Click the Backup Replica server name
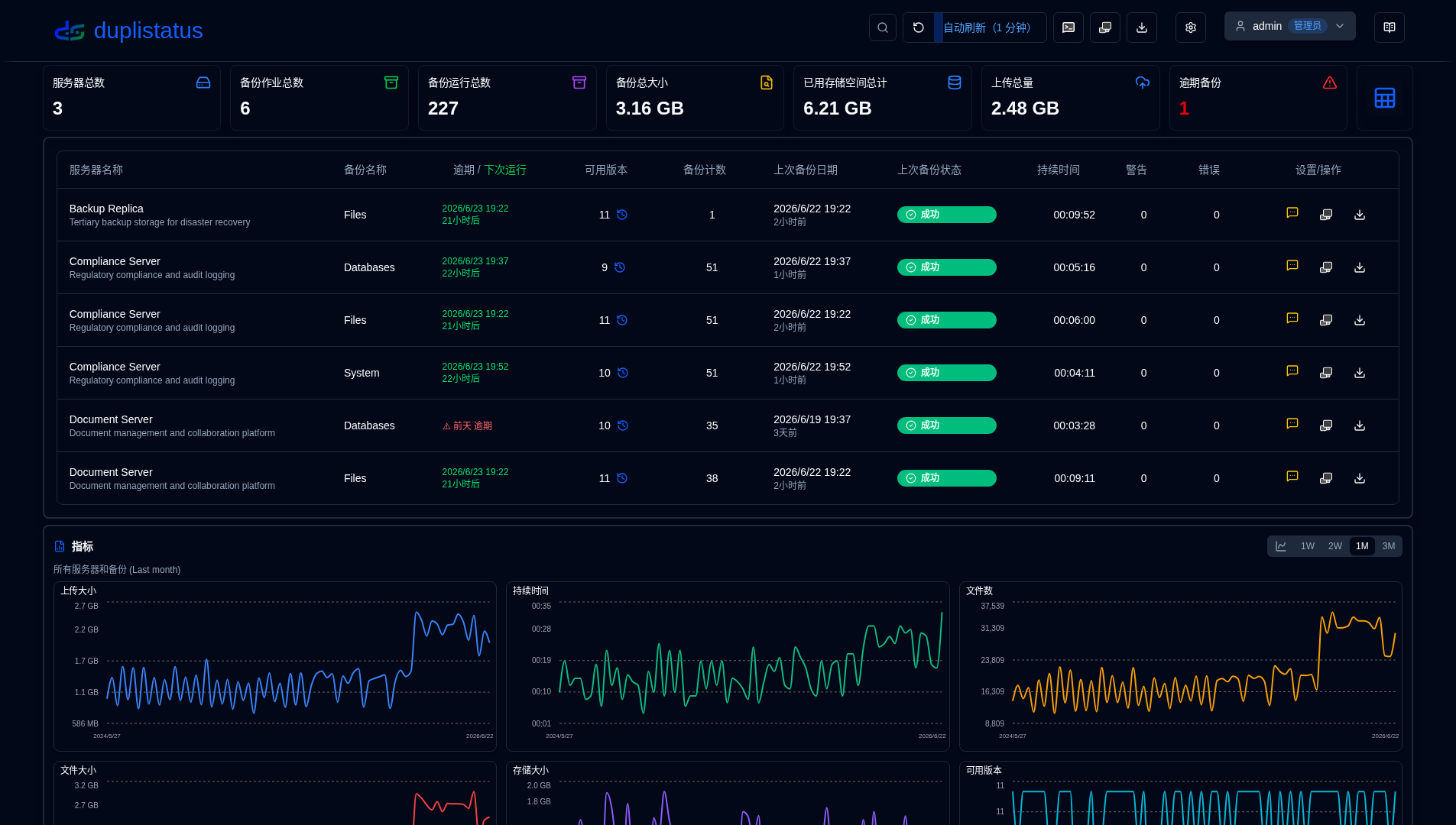This screenshot has height=825, width=1456. [106, 209]
